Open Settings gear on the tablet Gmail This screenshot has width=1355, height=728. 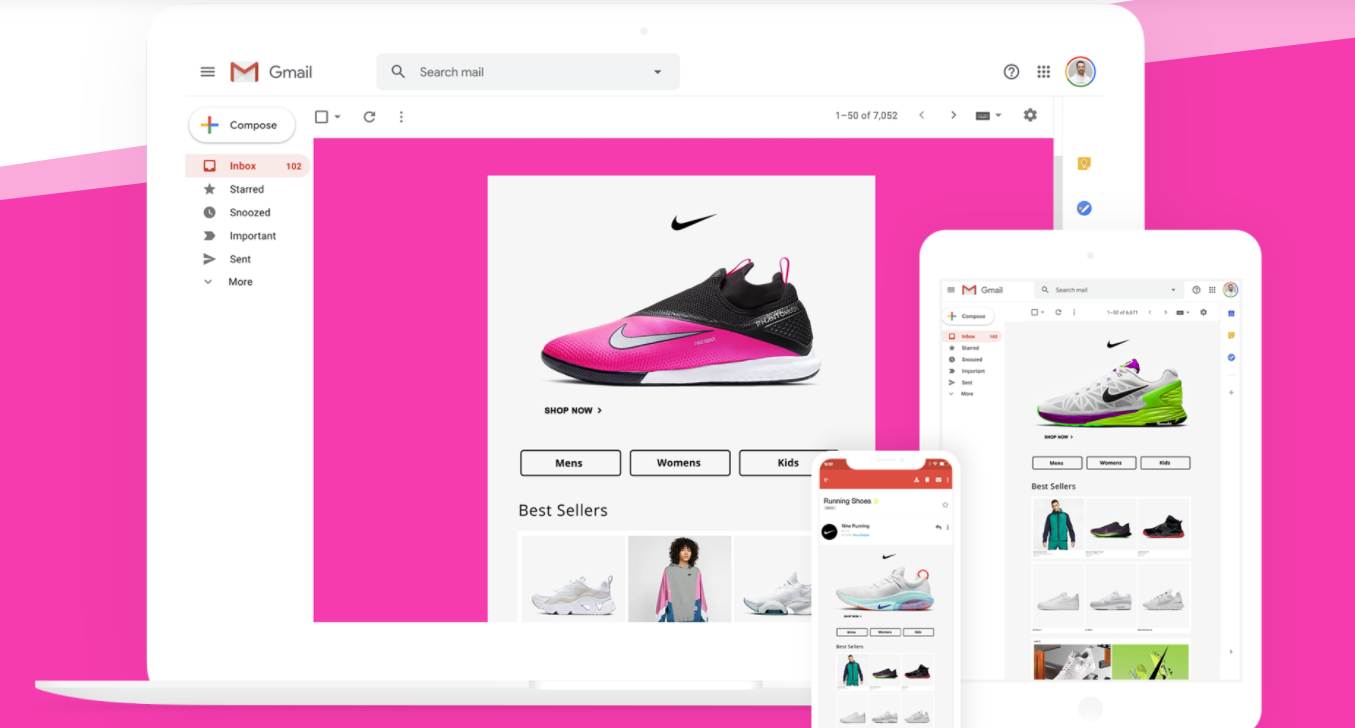click(x=1204, y=312)
